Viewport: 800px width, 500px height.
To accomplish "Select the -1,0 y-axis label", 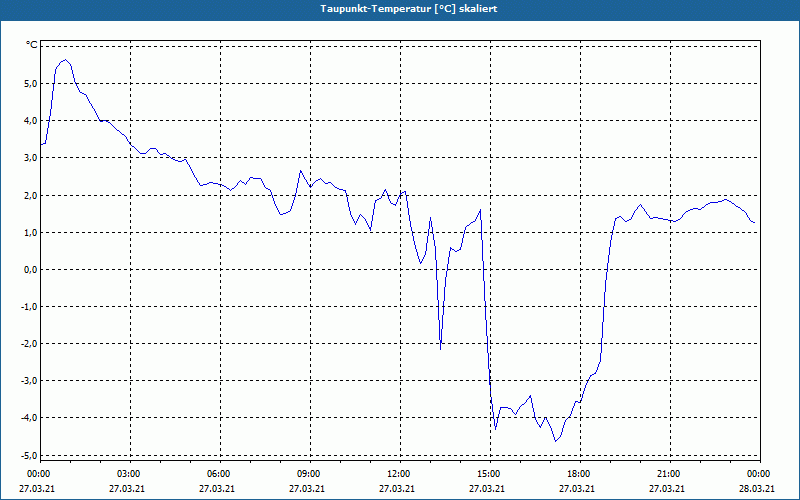I will coord(30,307).
